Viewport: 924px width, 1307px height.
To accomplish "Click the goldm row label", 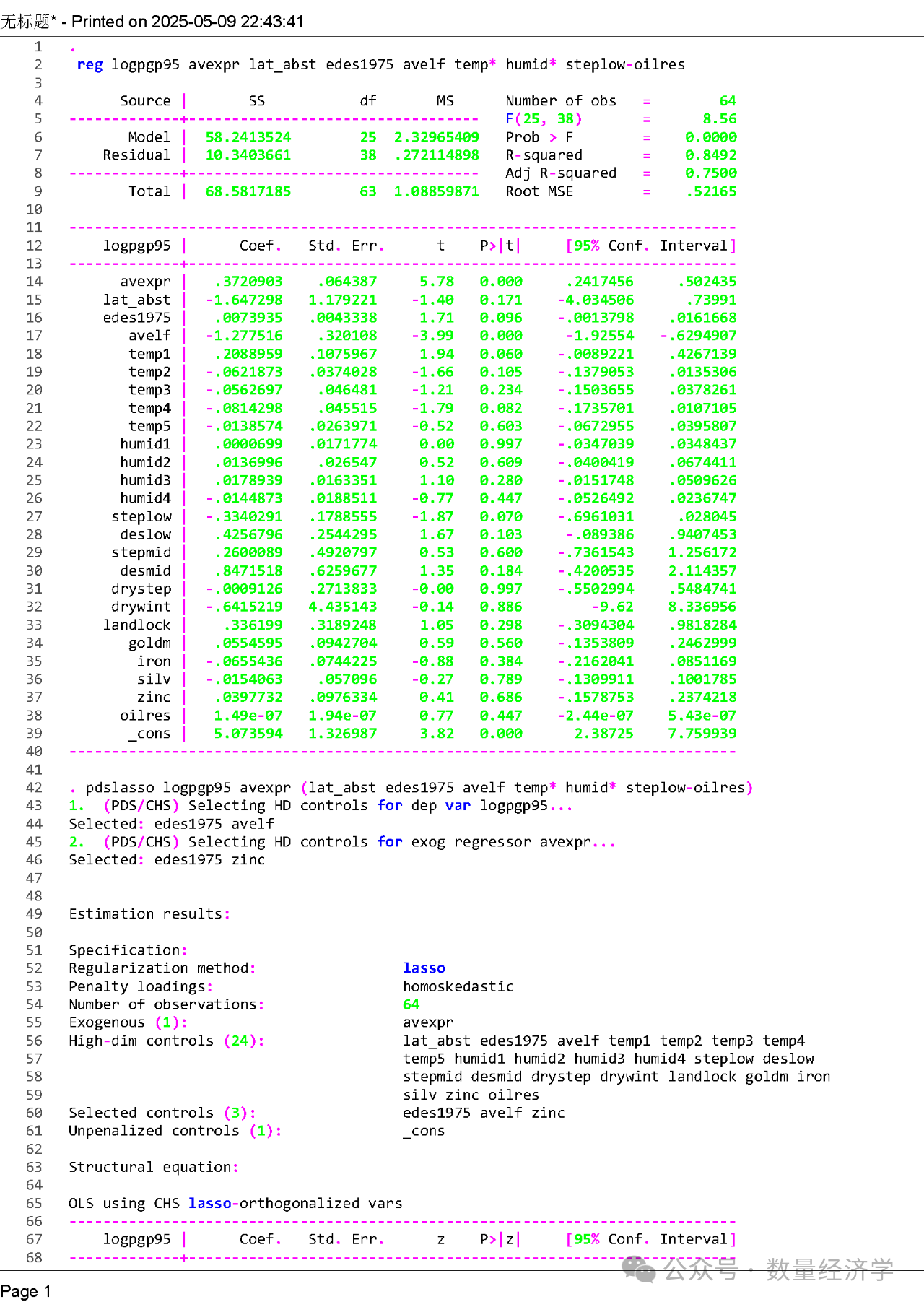I will (150, 643).
